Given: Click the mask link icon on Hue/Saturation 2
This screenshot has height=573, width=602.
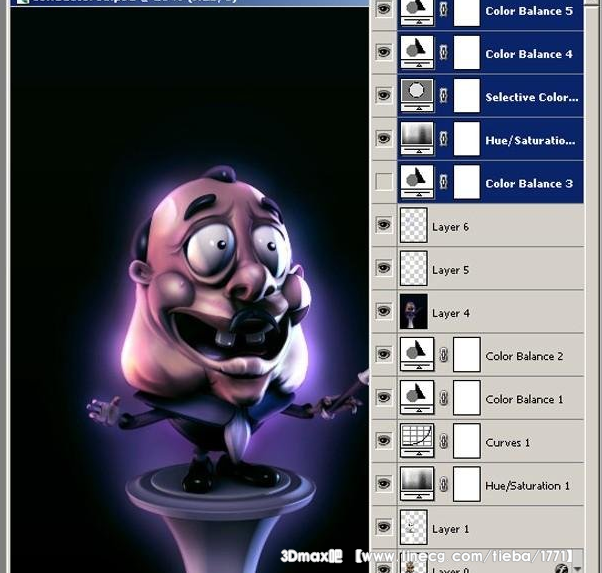Looking at the screenshot, I should coord(443,139).
